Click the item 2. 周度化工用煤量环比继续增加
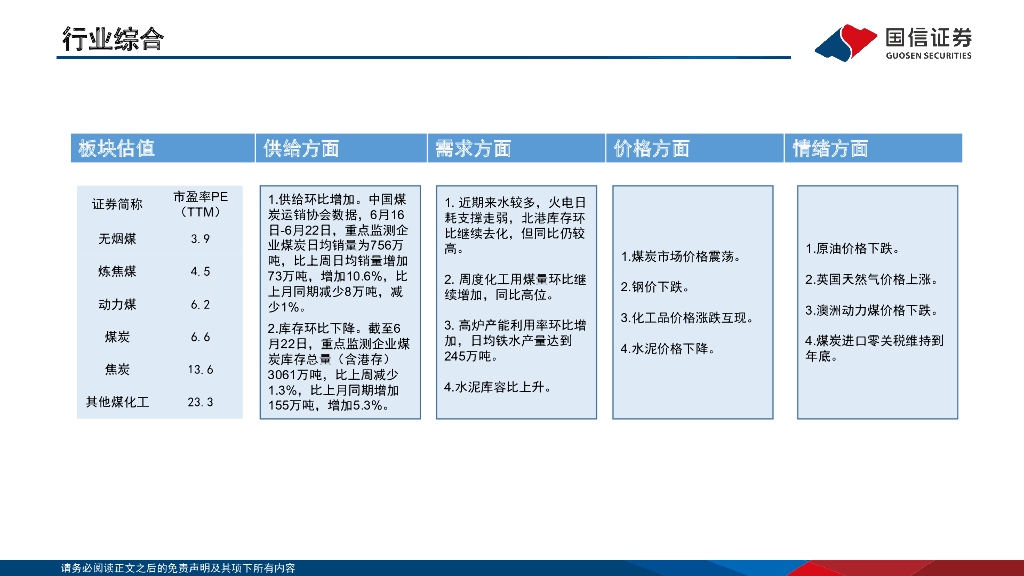This screenshot has height=576, width=1024. [x=515, y=287]
